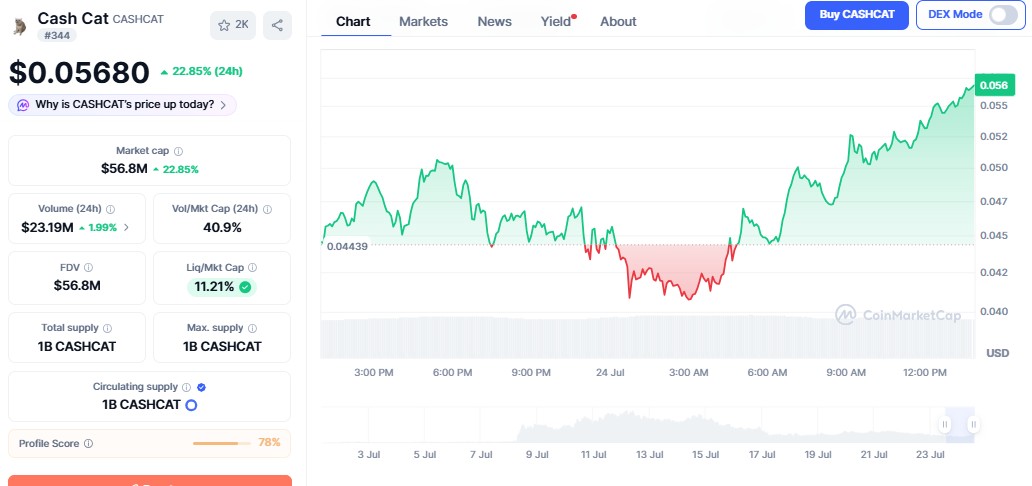Open Market cap info tooltip icon
This screenshot has width=1032, height=486.
tap(178, 151)
